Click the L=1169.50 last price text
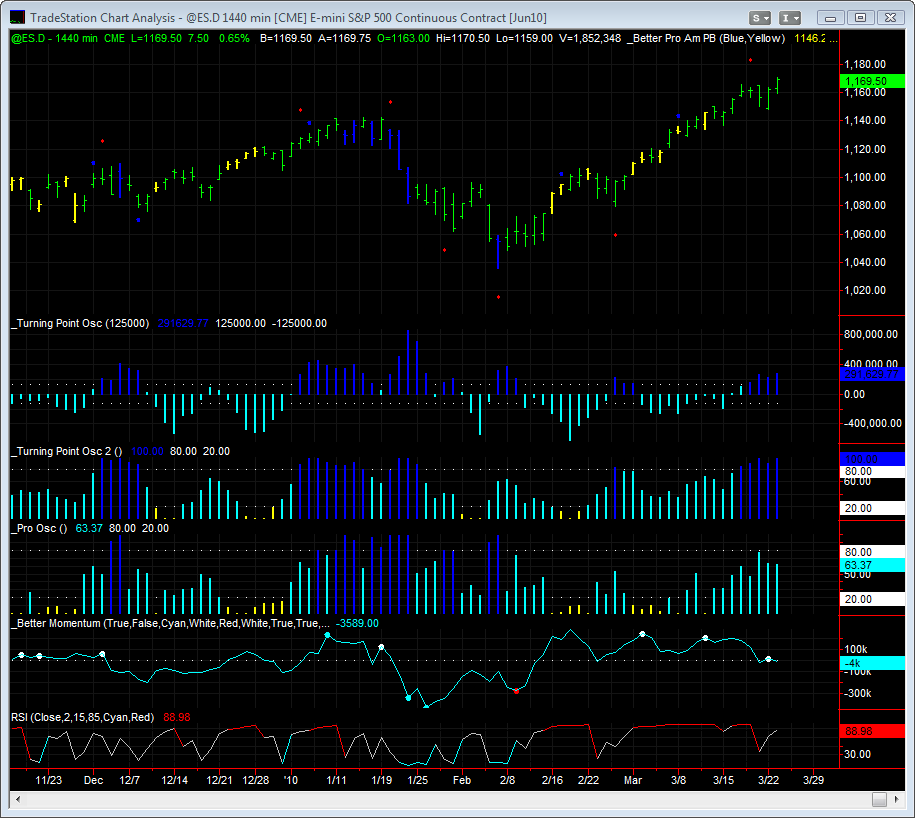Image resolution: width=915 pixels, height=818 pixels. point(156,39)
